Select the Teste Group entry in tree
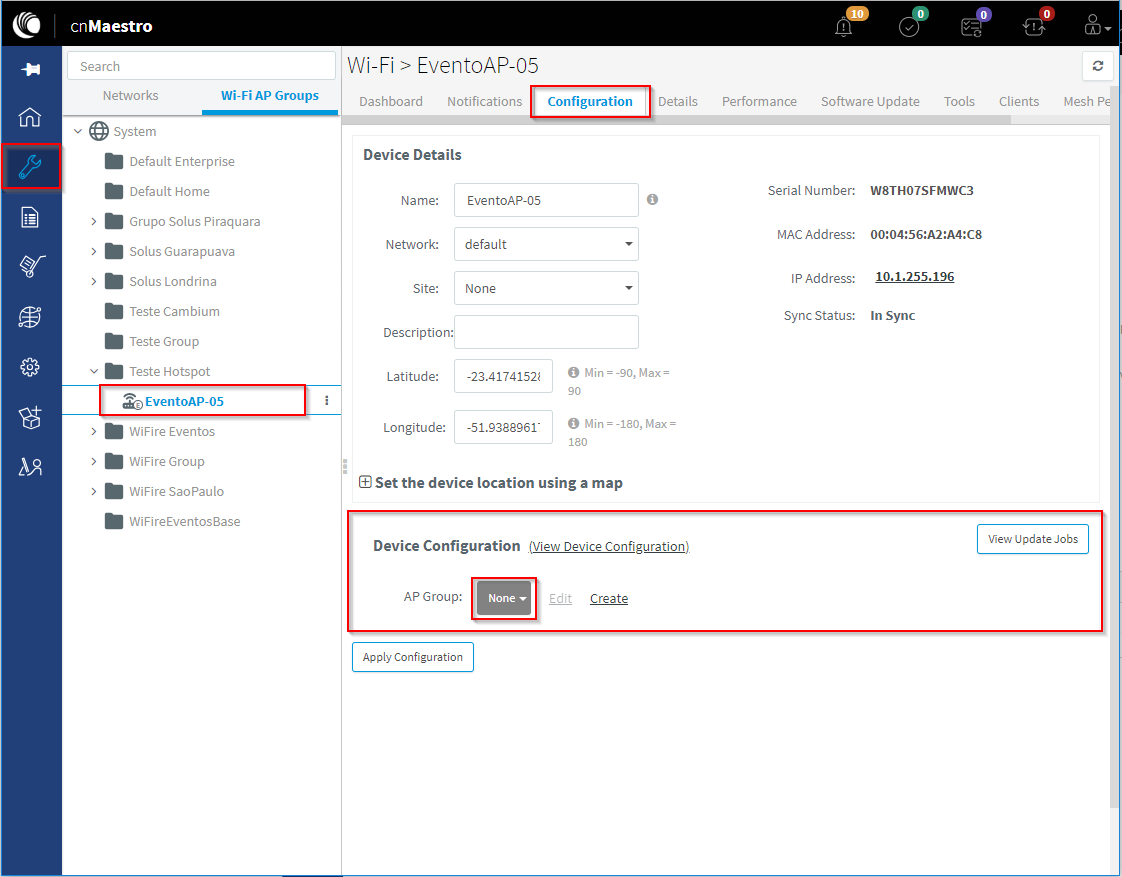The height and width of the screenshot is (877, 1122). pos(164,341)
